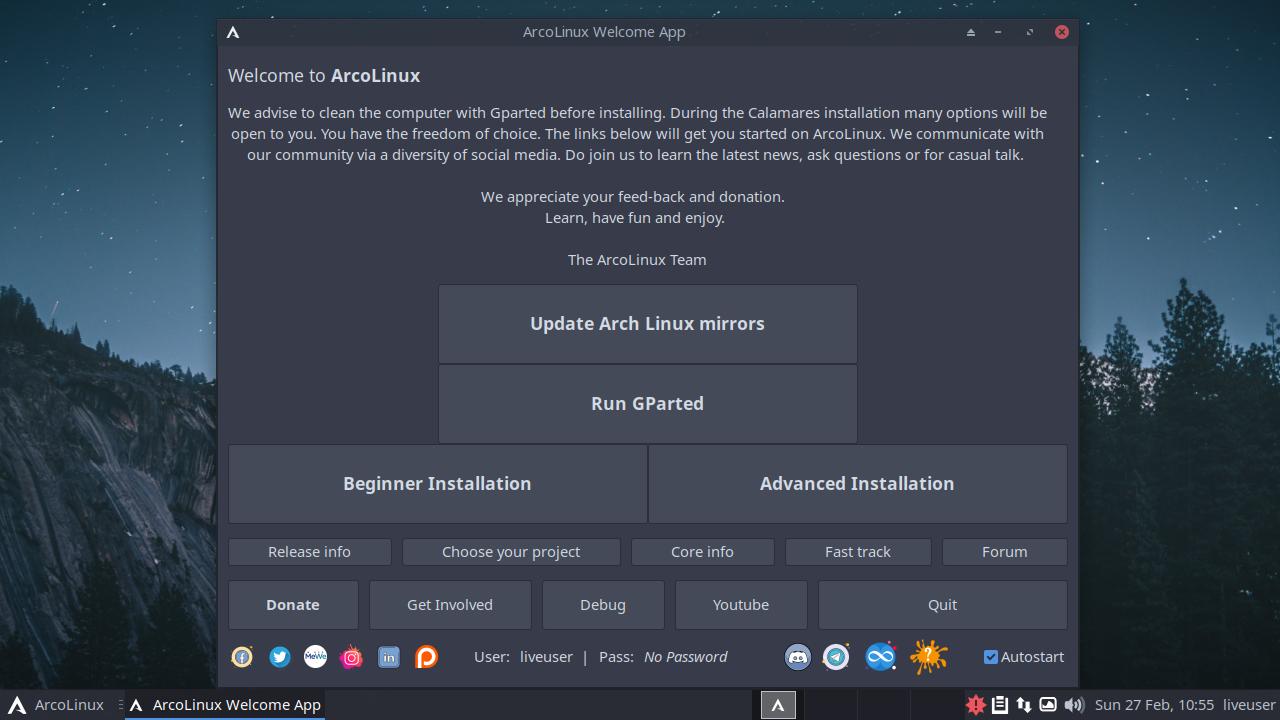Screen dimensions: 1280x720
Task: Click the Debug button
Action: coord(603,605)
